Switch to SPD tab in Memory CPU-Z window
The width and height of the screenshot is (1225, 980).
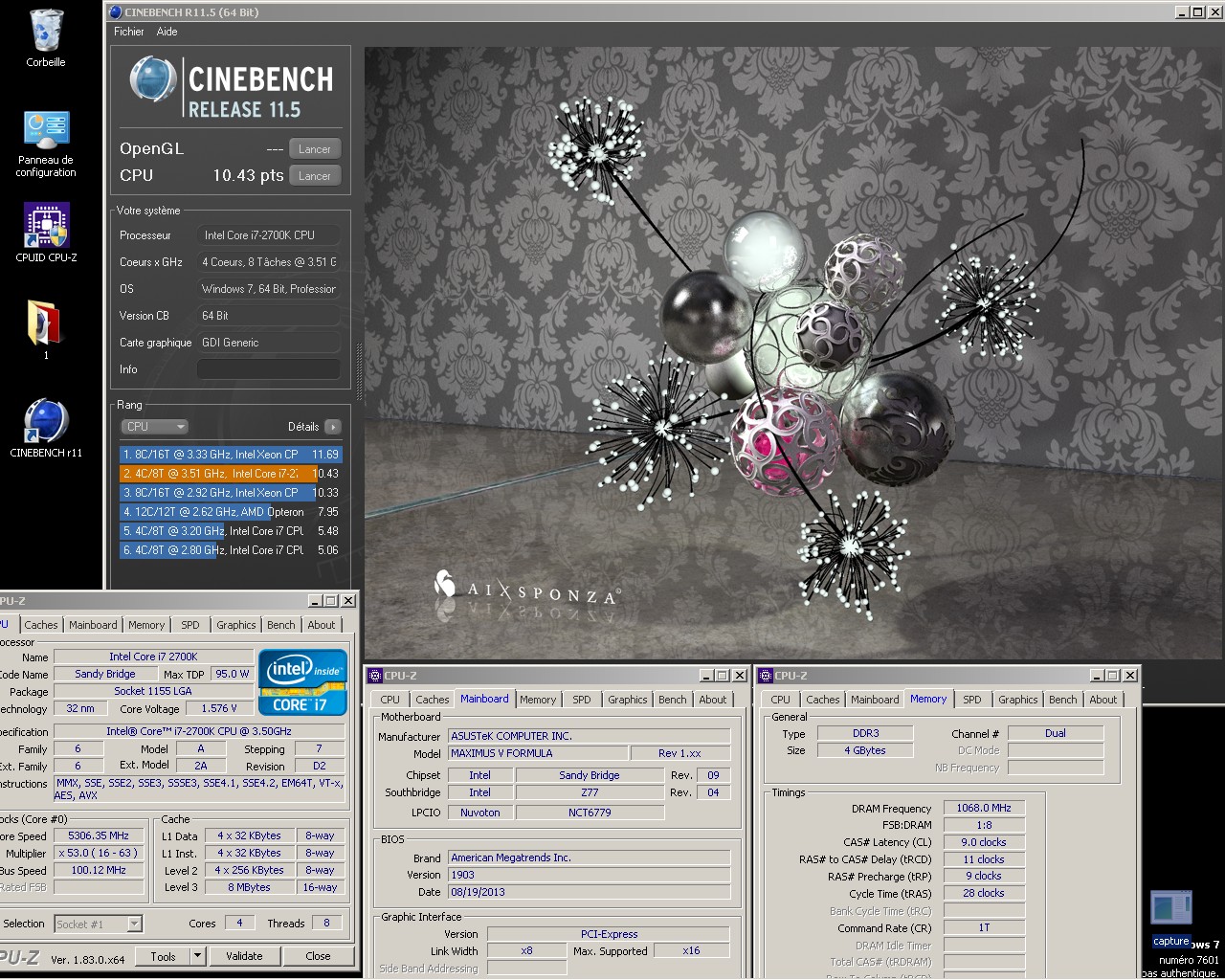pos(972,700)
